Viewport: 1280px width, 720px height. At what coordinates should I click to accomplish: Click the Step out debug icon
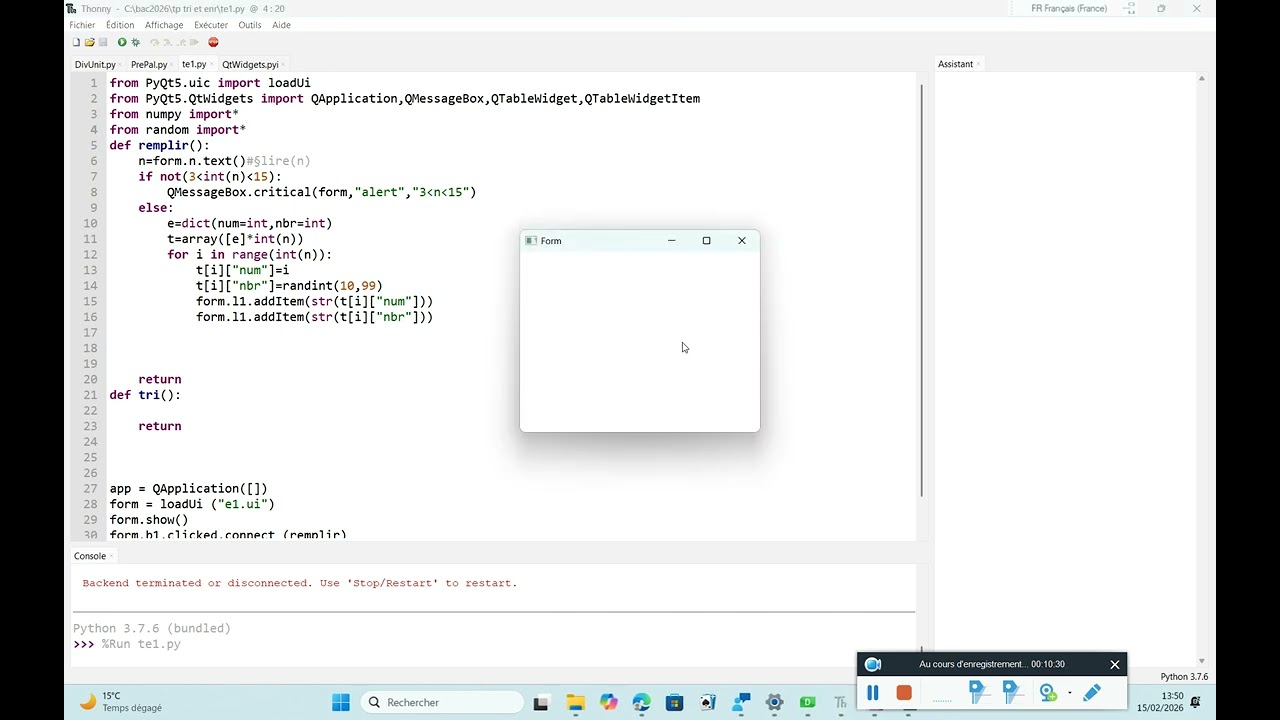tap(180, 42)
